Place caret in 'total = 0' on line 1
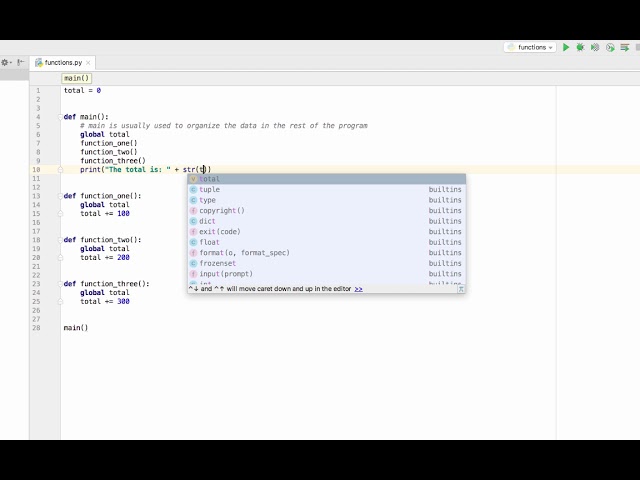Image resolution: width=640 pixels, height=480 pixels. click(82, 91)
